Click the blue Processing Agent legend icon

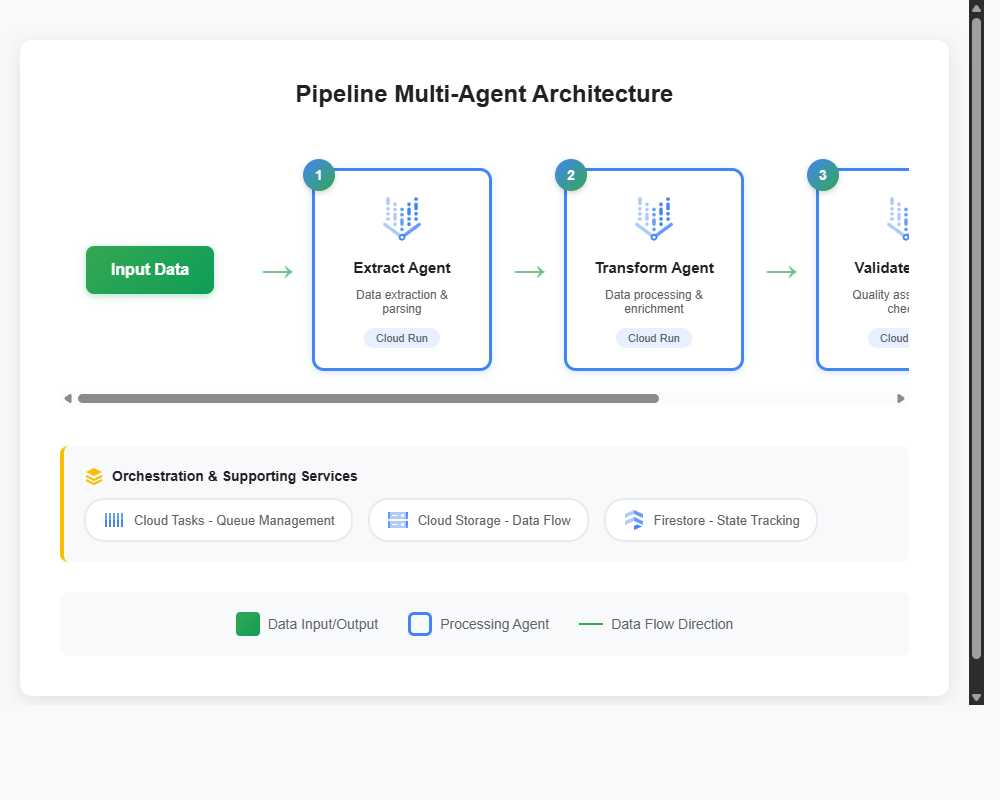[419, 624]
